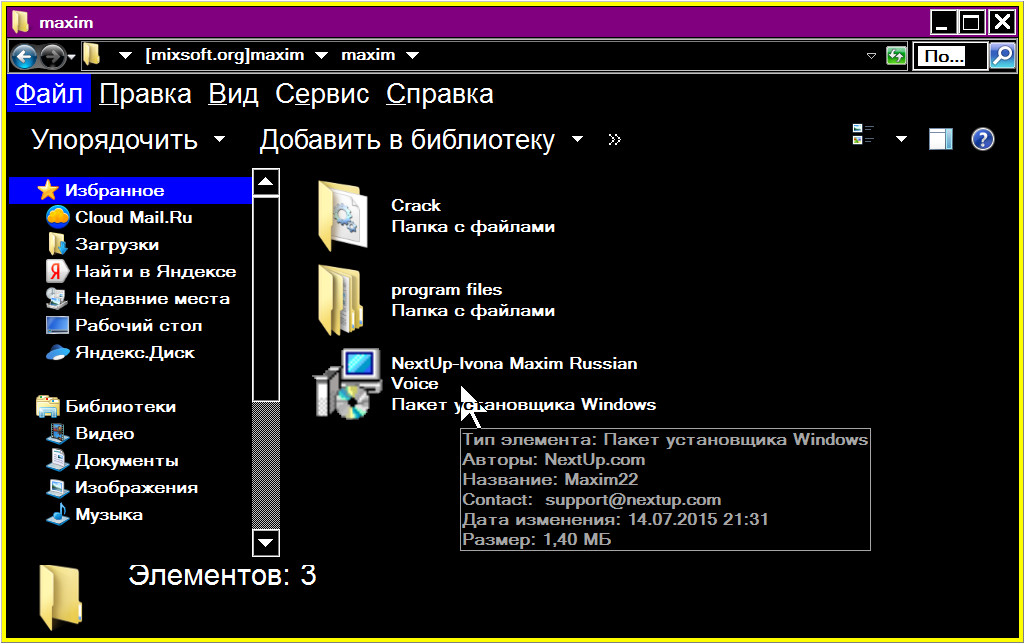Click the Яндекс.Диск saucer icon
1025x644 pixels.
pos(58,352)
